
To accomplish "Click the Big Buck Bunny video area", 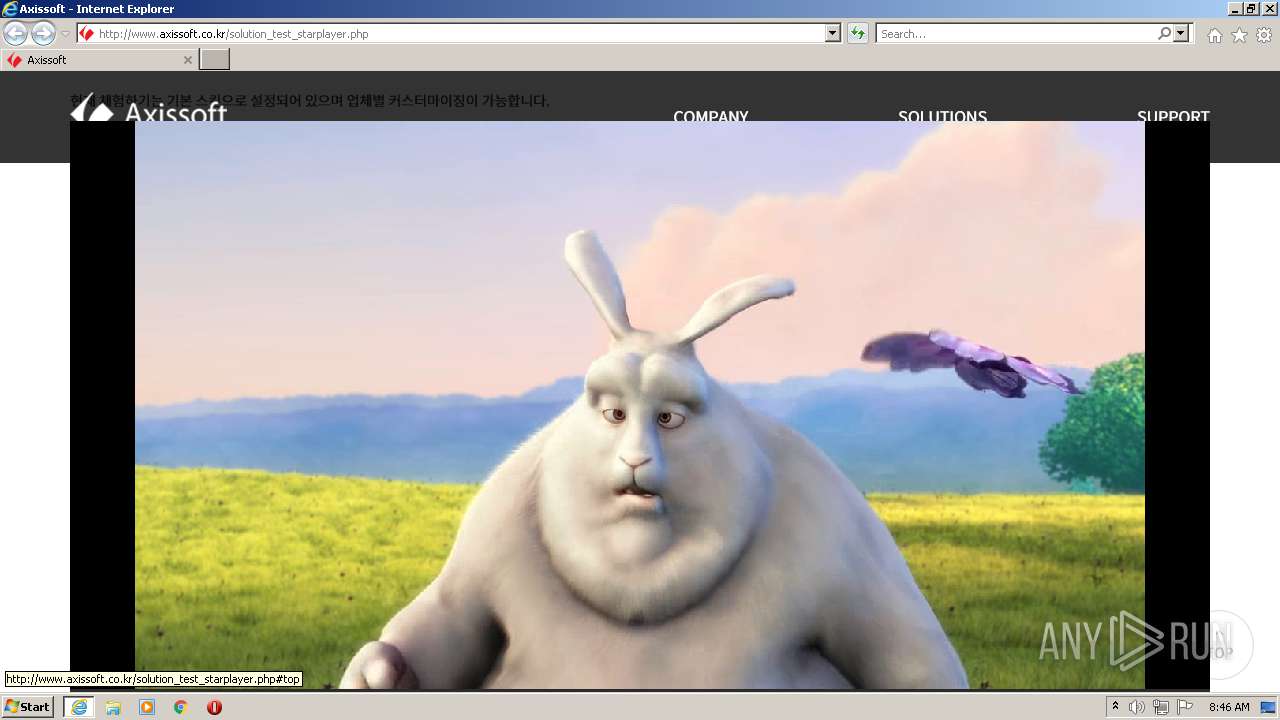I will (x=640, y=405).
